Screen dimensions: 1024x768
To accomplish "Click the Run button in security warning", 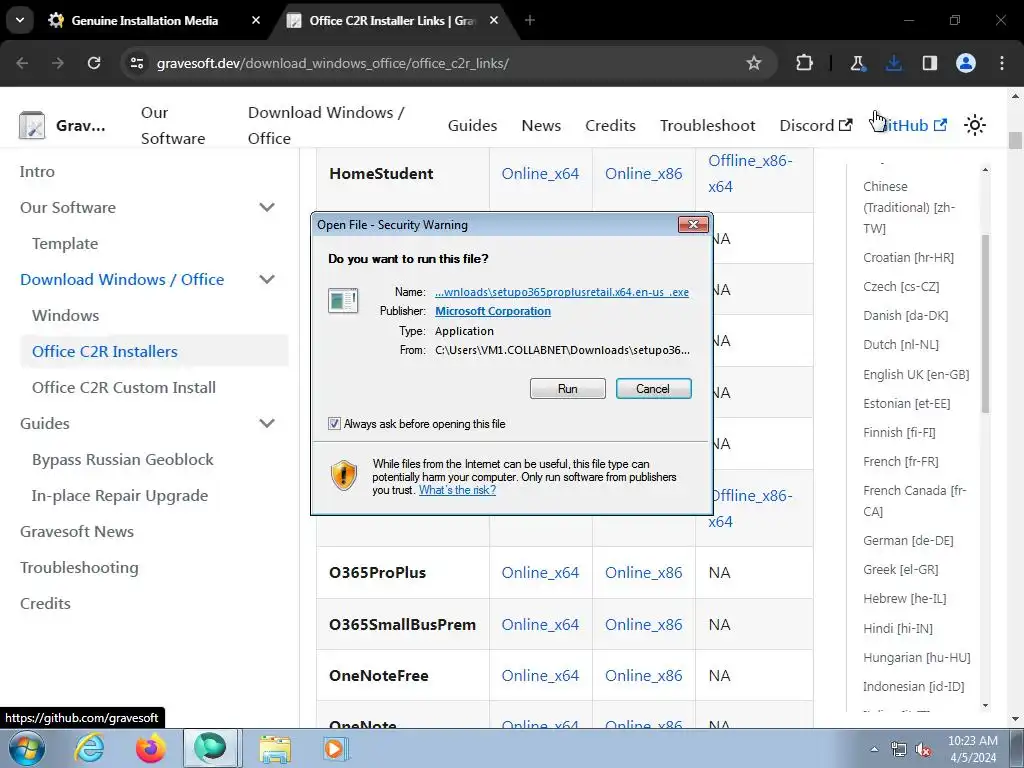I will pos(568,389).
